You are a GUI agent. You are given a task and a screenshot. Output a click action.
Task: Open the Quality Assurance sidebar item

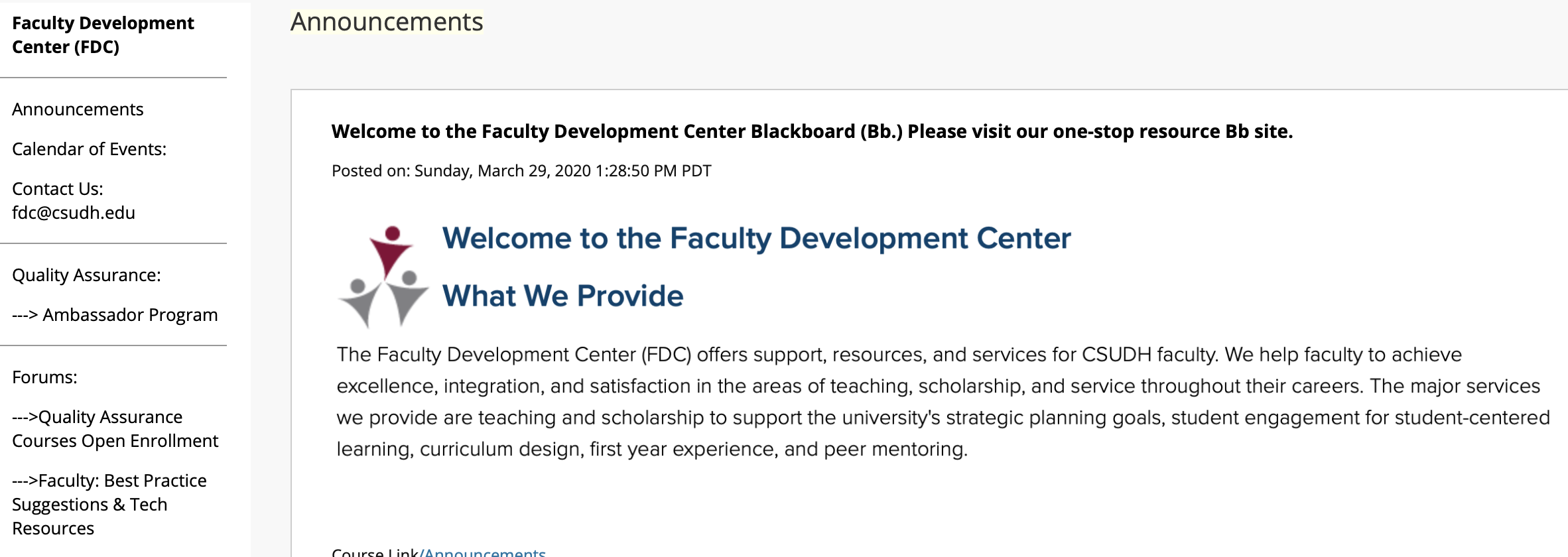(86, 275)
